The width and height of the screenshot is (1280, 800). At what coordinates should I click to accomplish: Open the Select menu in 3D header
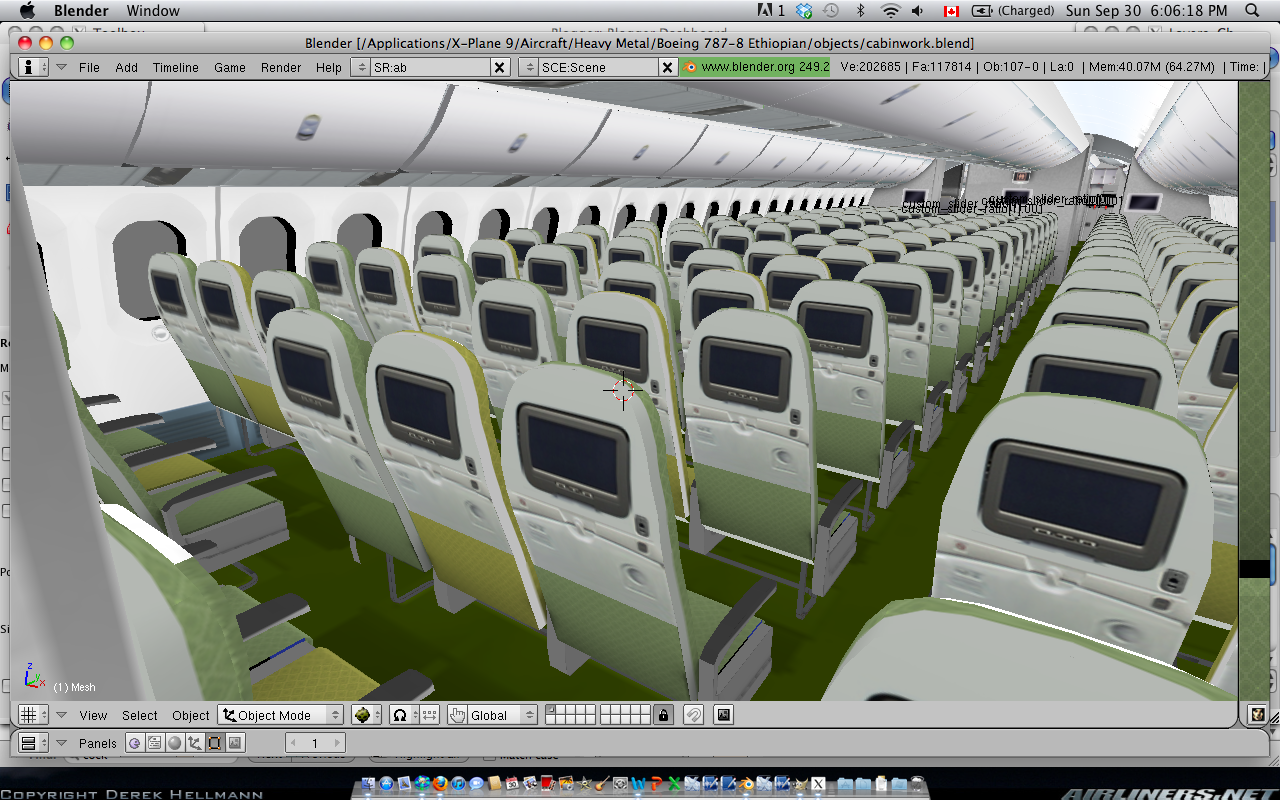(x=140, y=715)
